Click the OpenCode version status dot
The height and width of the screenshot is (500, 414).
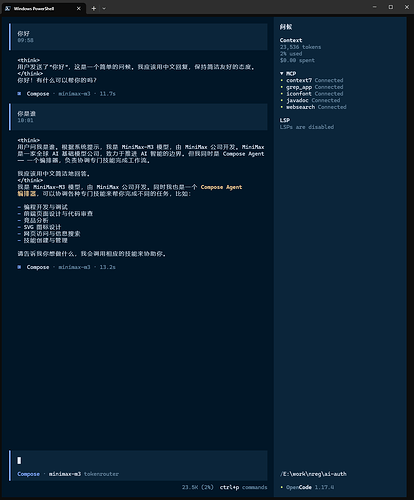point(282,487)
